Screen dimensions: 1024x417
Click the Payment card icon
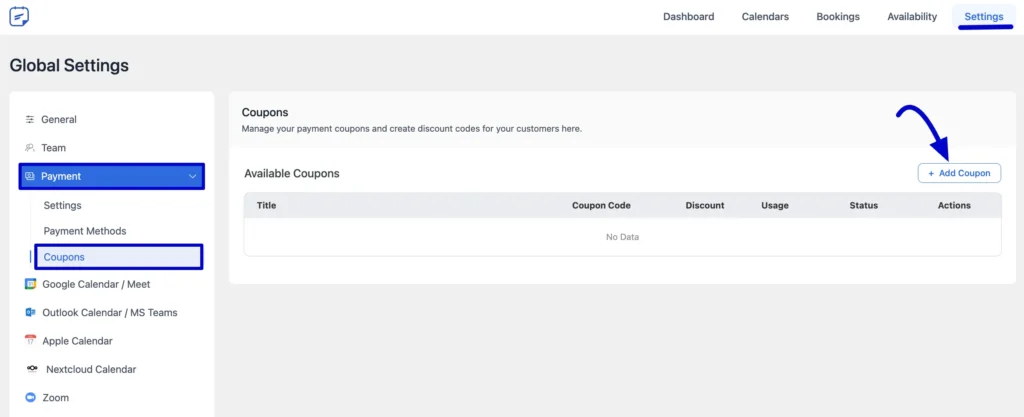30,176
